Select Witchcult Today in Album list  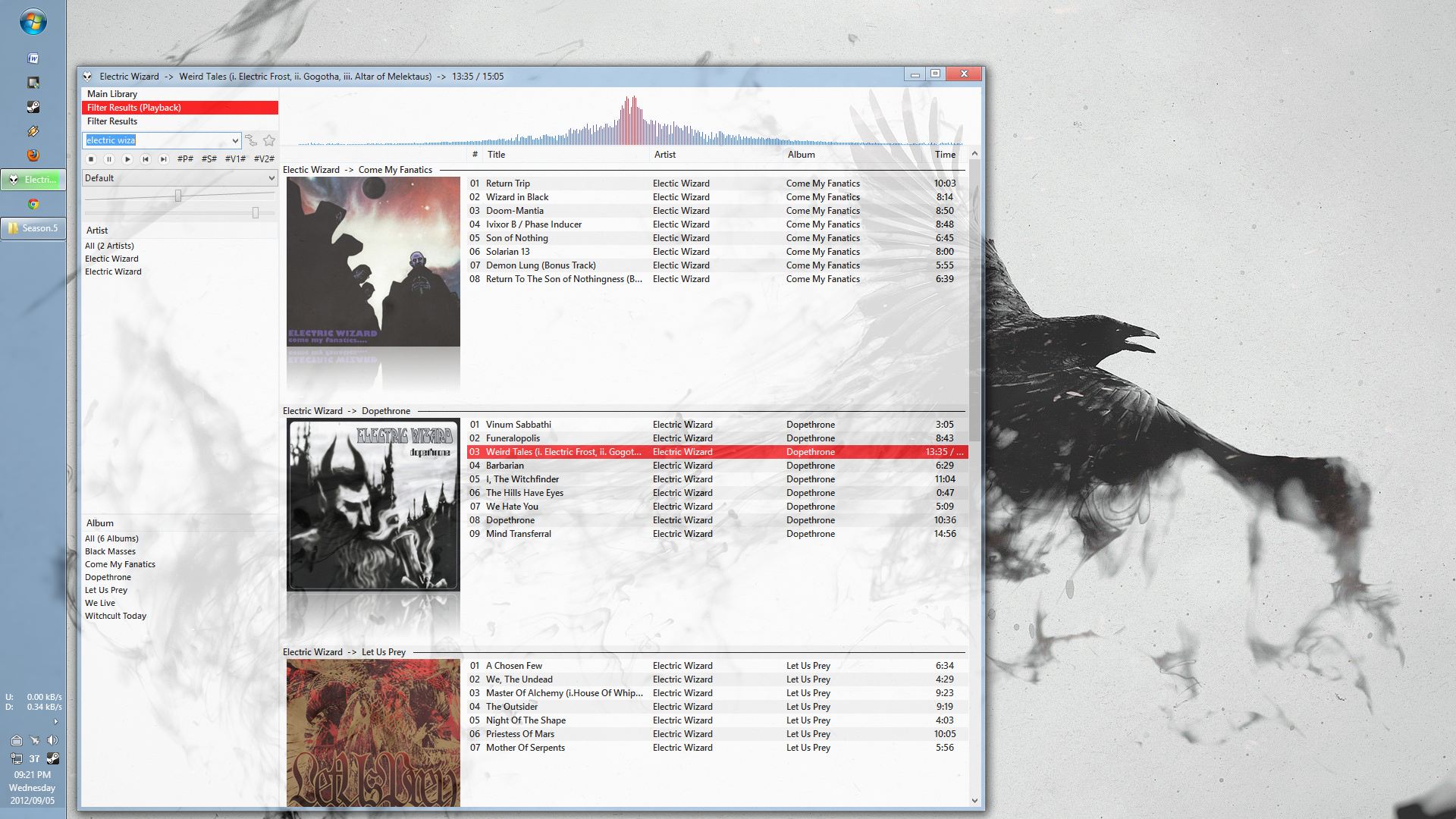(115, 616)
